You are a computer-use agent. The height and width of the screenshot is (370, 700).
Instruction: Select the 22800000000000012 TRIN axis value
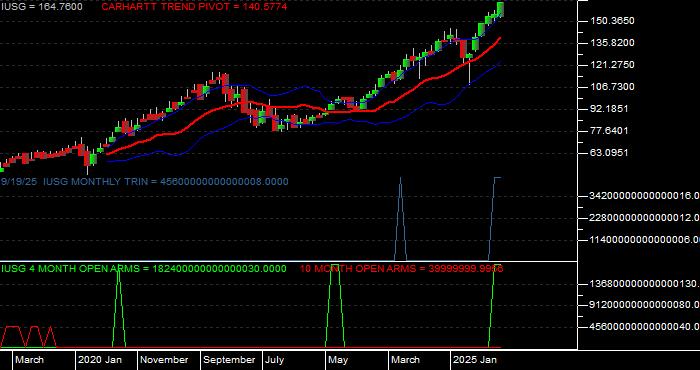click(x=644, y=217)
